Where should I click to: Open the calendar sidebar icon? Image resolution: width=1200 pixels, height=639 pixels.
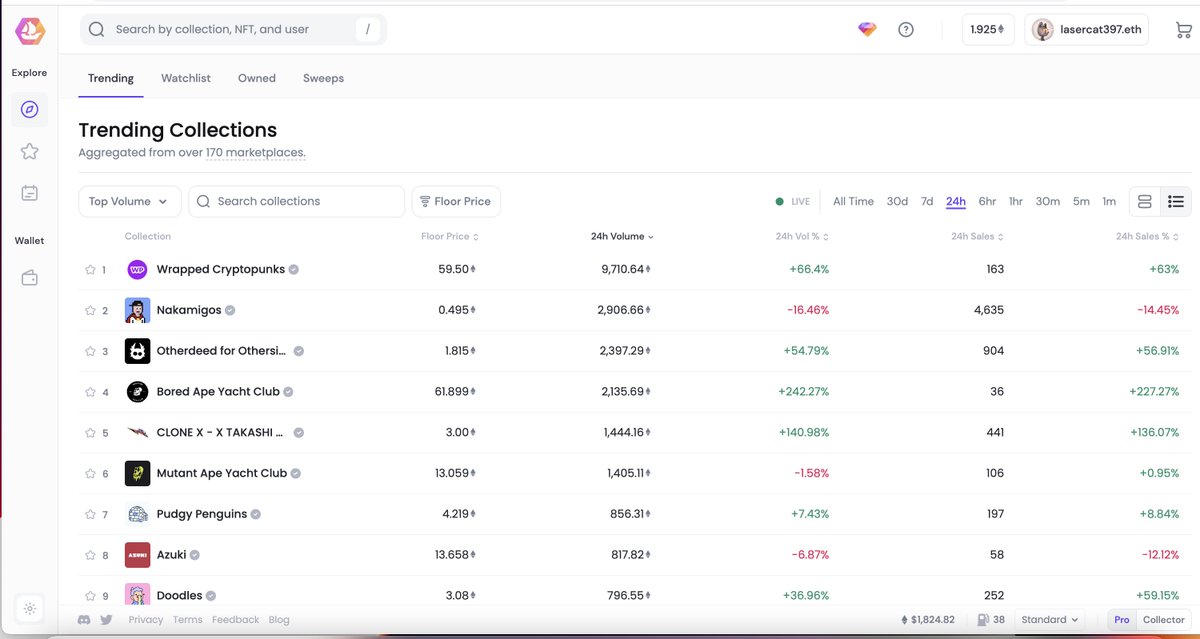tap(29, 193)
